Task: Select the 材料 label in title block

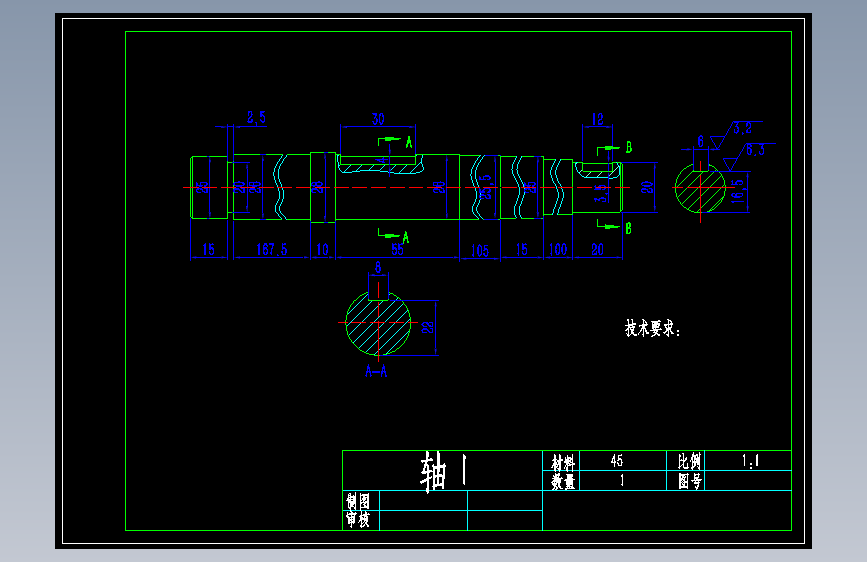Action: (563, 461)
